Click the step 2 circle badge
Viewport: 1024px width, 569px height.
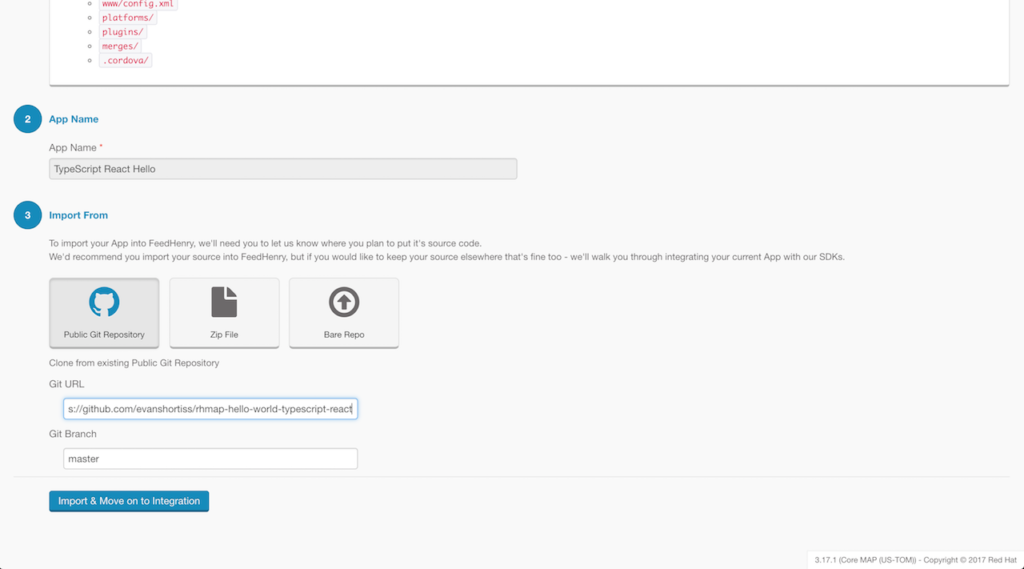click(x=27, y=119)
